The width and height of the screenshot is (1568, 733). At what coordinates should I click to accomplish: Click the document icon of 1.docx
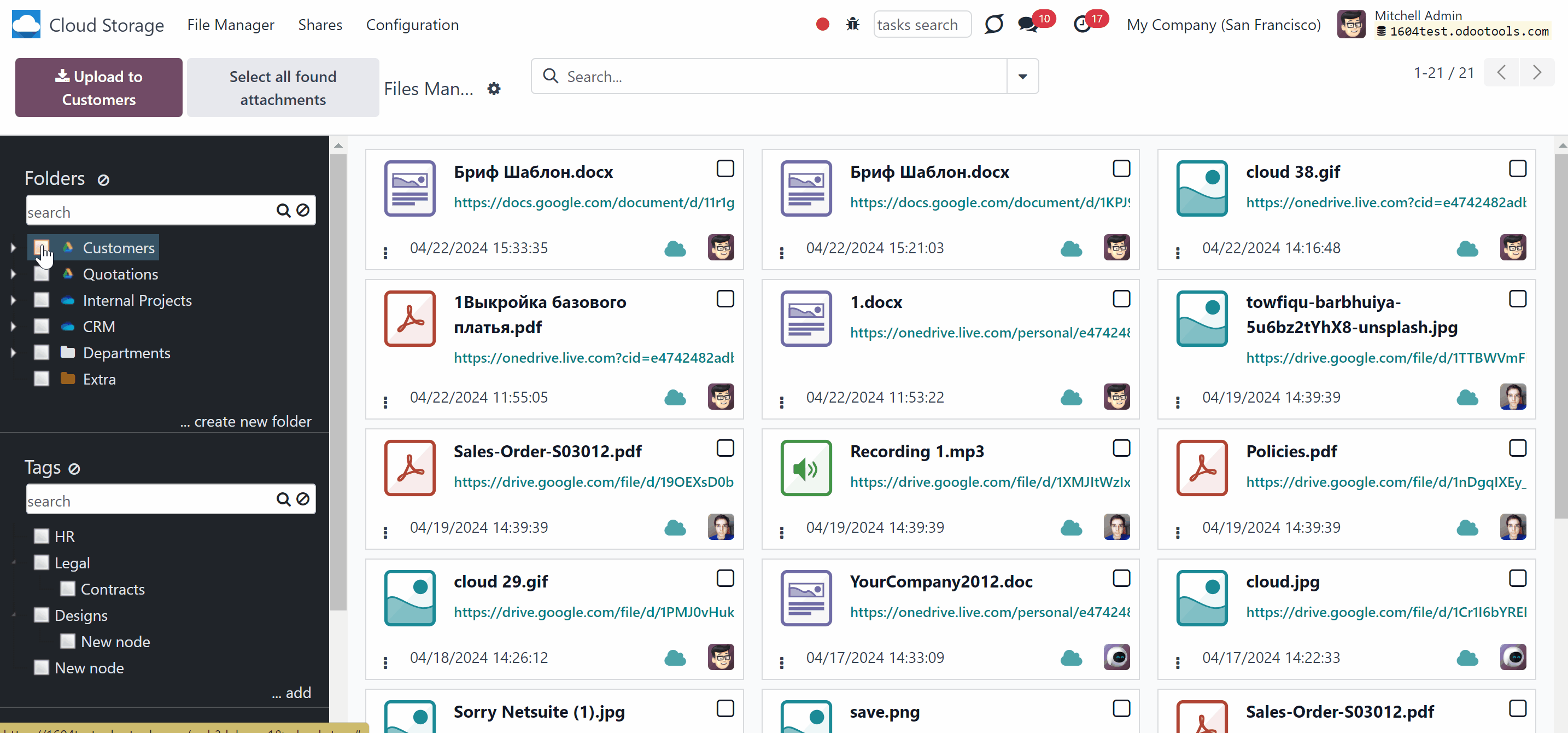click(806, 318)
